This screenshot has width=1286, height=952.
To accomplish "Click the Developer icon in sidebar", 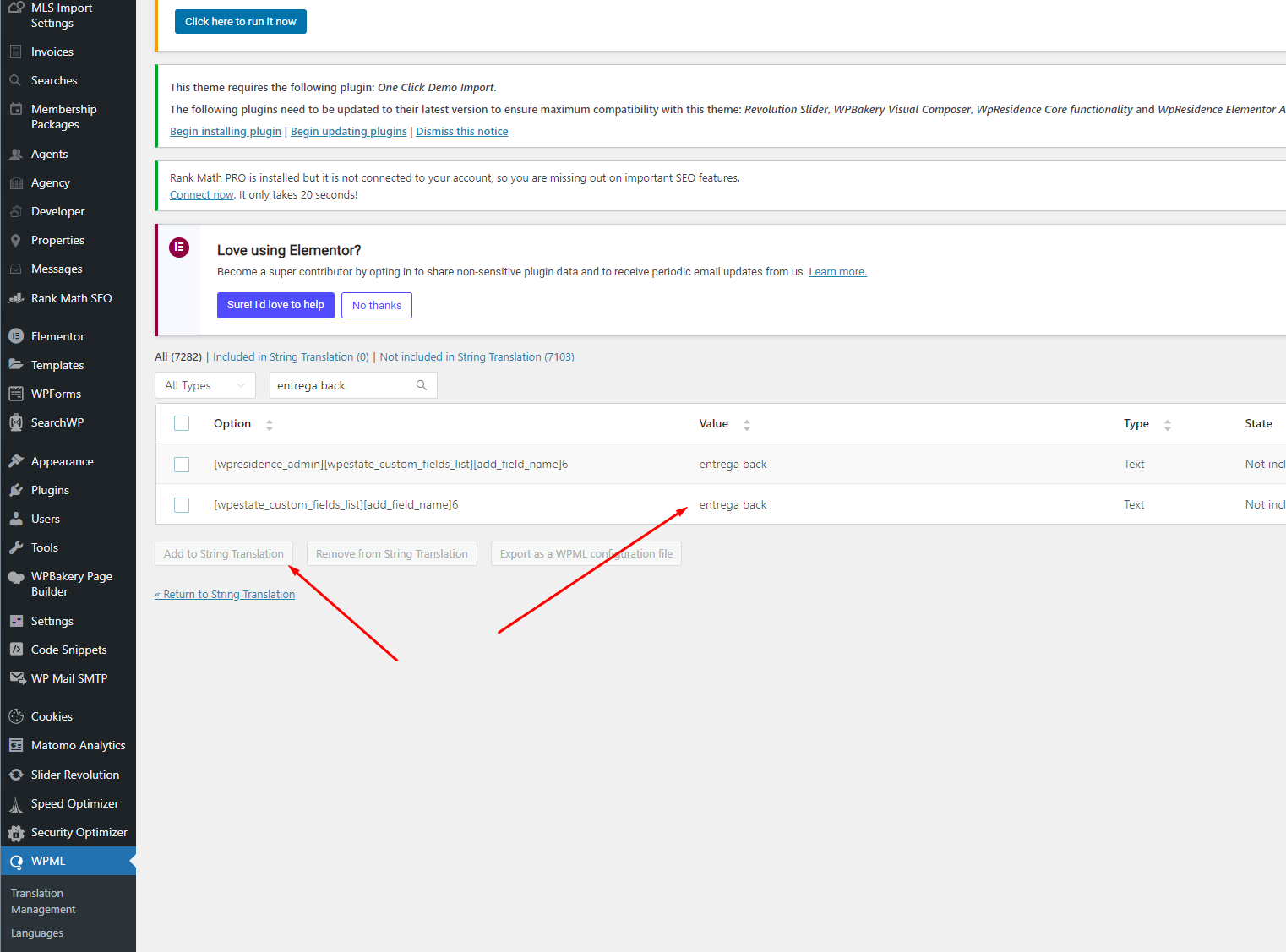I will point(16,211).
